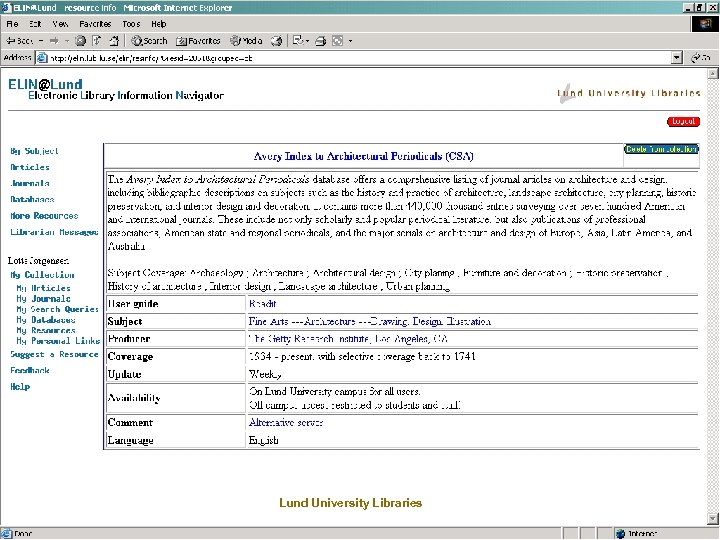Click the red Logout button
720x540 pixels.
point(683,122)
